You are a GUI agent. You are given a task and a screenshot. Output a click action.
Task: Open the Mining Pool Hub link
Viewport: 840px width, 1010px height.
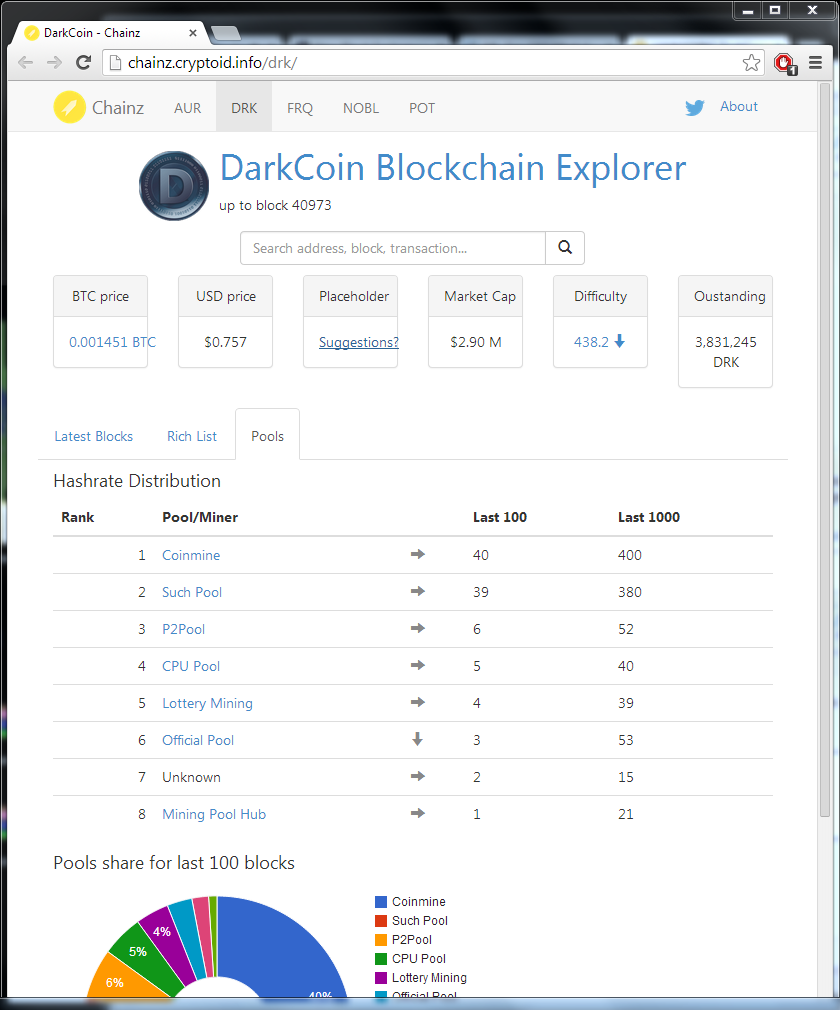pos(215,814)
